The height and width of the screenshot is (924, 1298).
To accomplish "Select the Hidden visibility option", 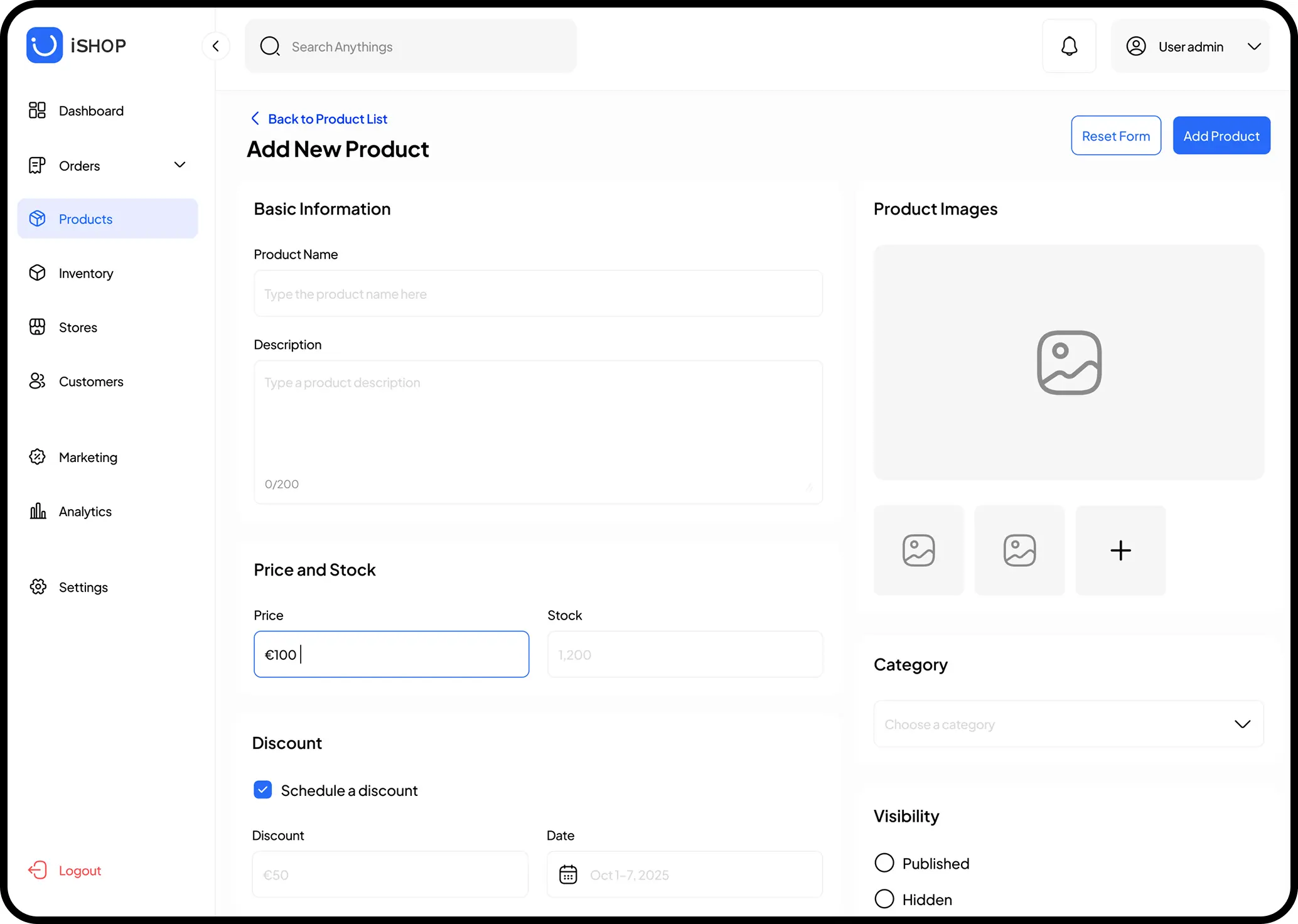I will coord(884,899).
